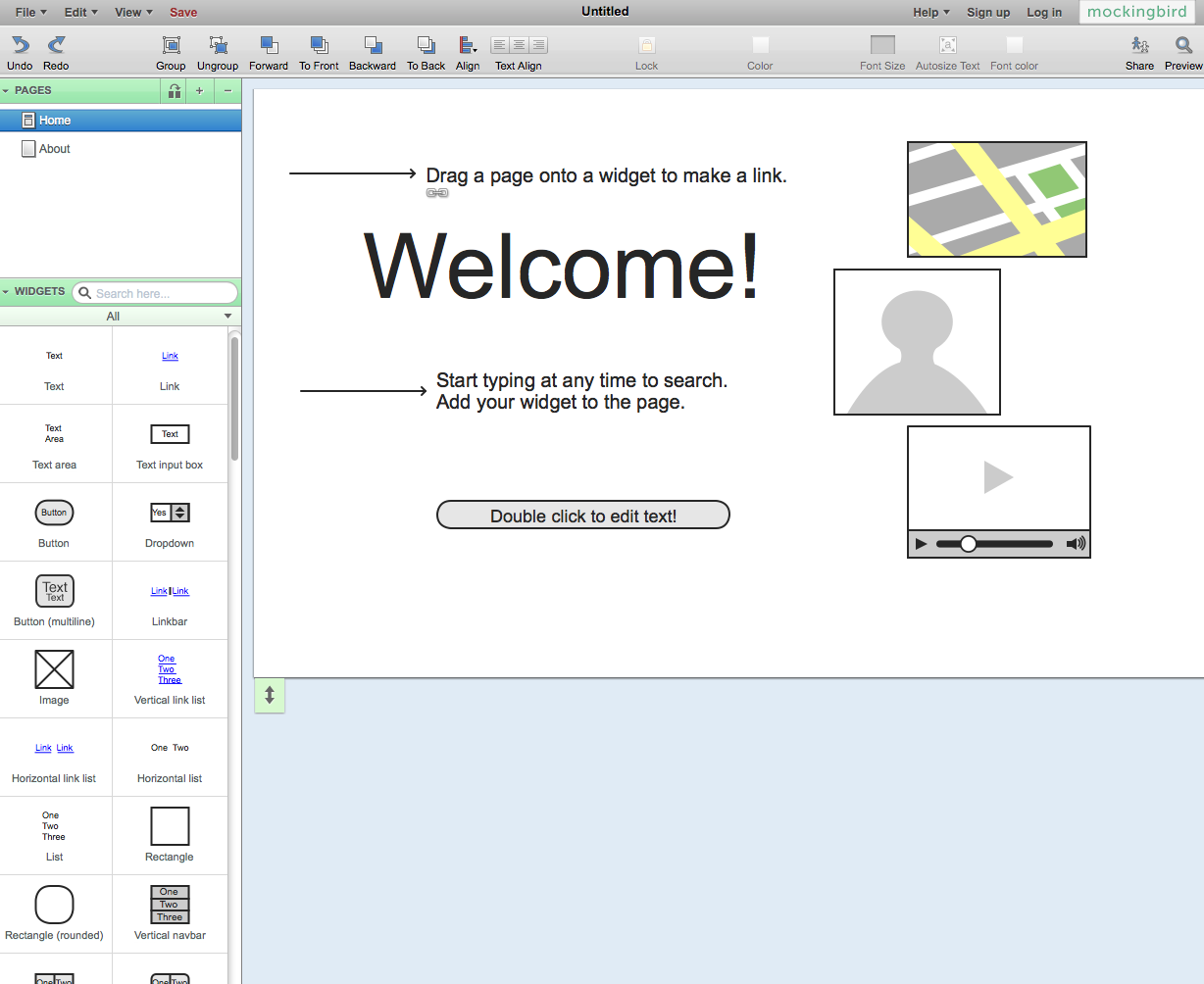Click the left text align button
This screenshot has width=1204, height=984.
pos(500,45)
